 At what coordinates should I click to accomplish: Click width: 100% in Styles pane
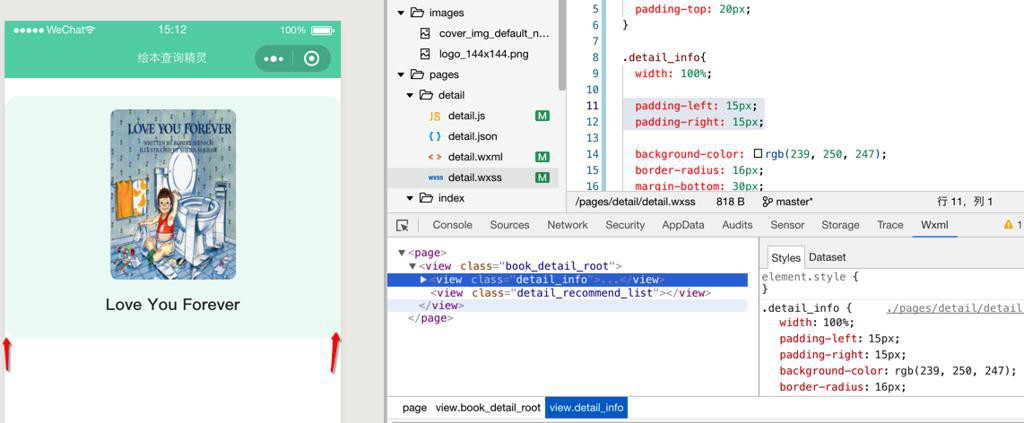pyautogui.click(x=816, y=322)
